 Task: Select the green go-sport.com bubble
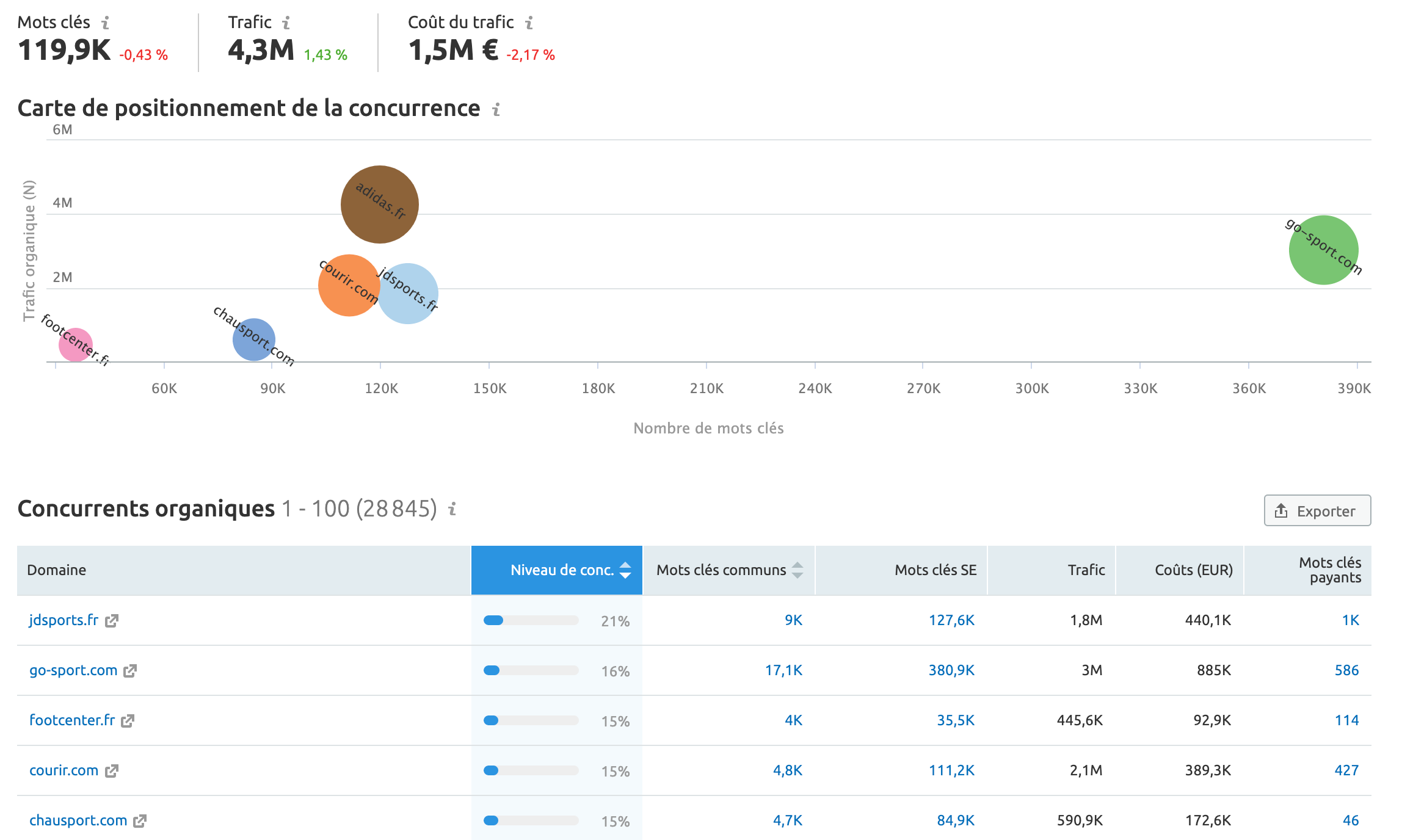[1324, 250]
